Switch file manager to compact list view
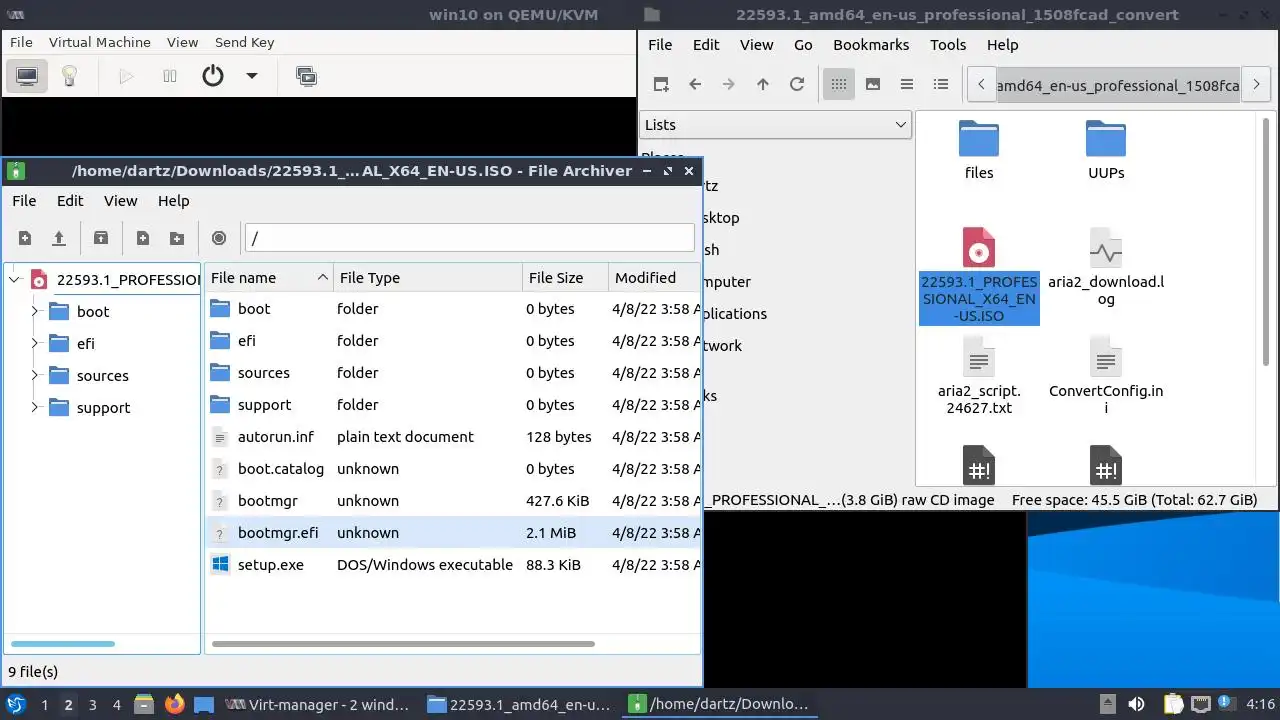1280x720 pixels. click(x=907, y=84)
